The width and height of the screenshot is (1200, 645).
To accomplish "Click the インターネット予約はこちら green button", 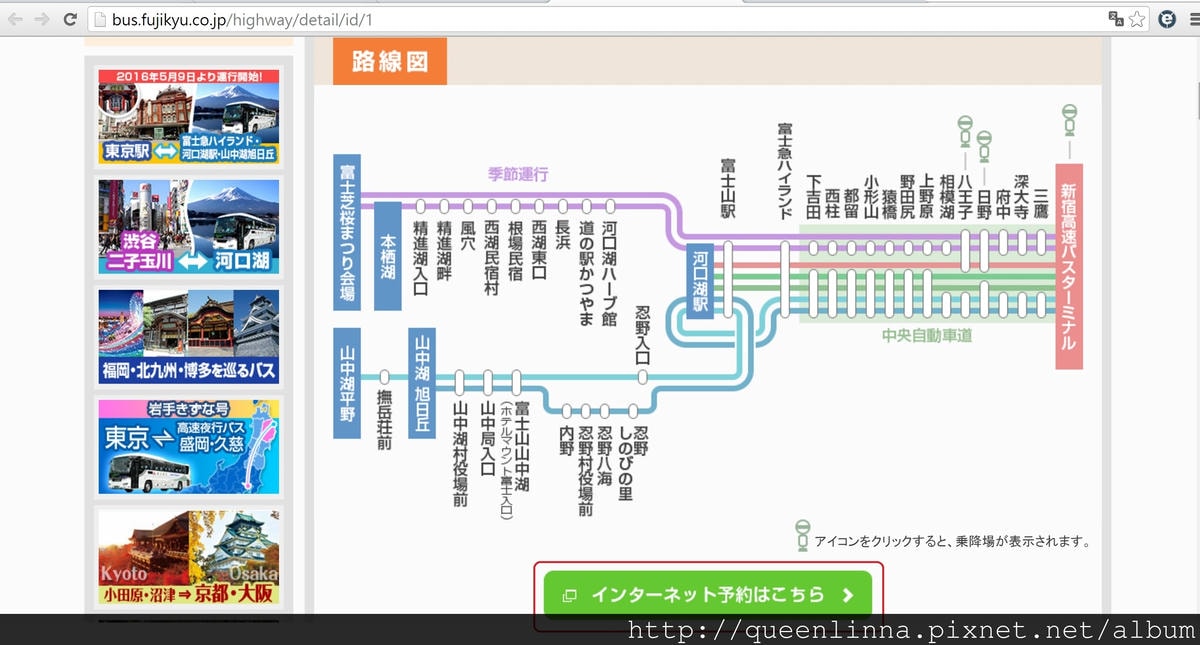I will tap(708, 593).
